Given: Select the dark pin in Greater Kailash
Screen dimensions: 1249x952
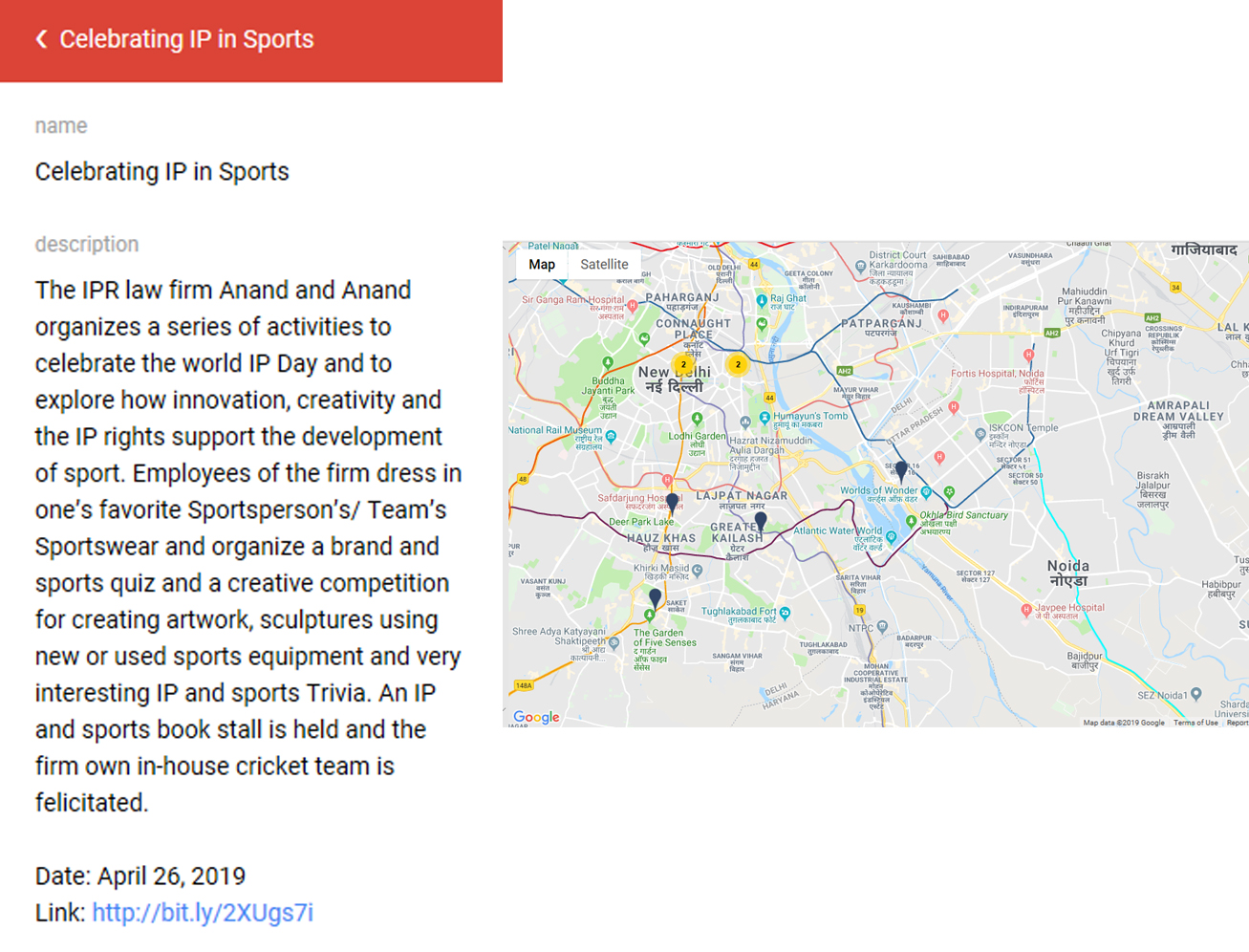Looking at the screenshot, I should [760, 522].
